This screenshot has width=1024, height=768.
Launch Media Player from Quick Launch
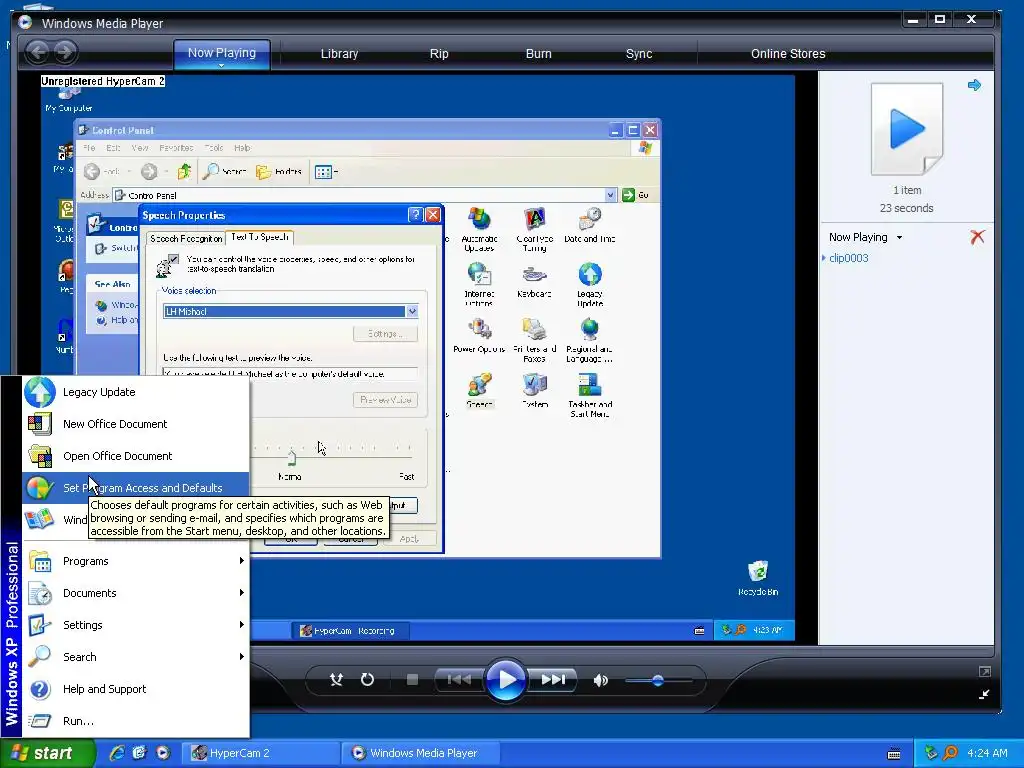click(163, 753)
